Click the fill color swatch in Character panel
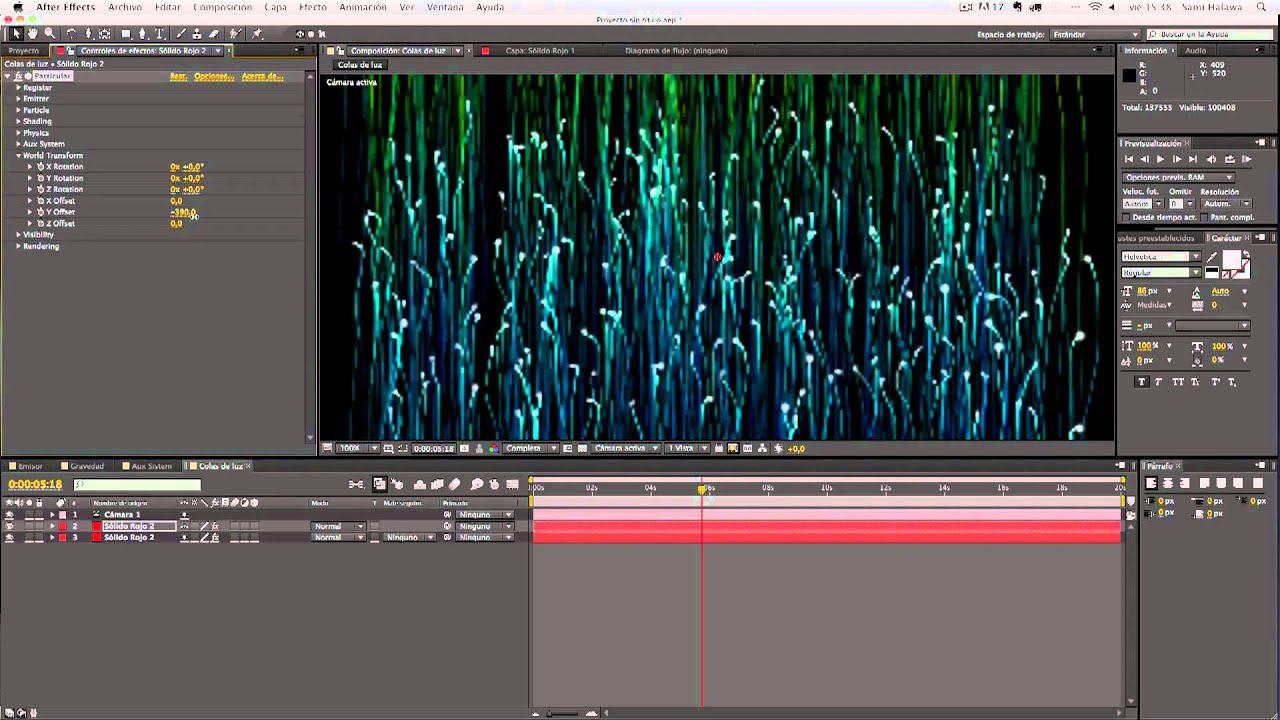Viewport: 1280px width, 720px height. tap(1232, 259)
